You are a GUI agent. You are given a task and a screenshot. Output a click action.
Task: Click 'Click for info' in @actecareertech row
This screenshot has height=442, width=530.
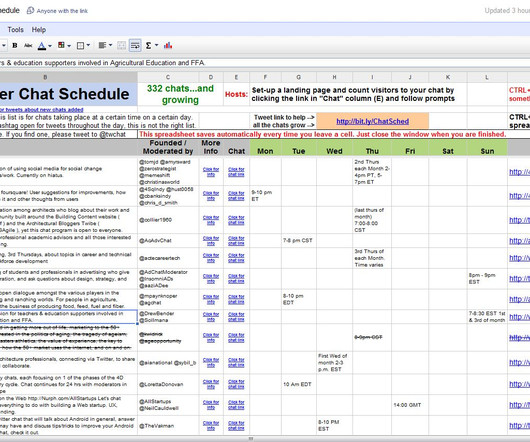coord(211,258)
